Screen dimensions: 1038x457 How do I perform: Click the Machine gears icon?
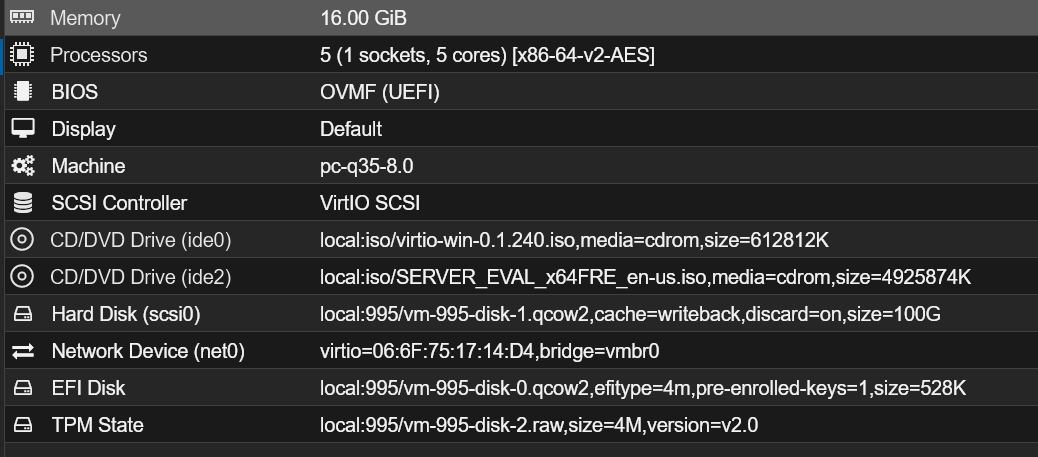pos(22,166)
